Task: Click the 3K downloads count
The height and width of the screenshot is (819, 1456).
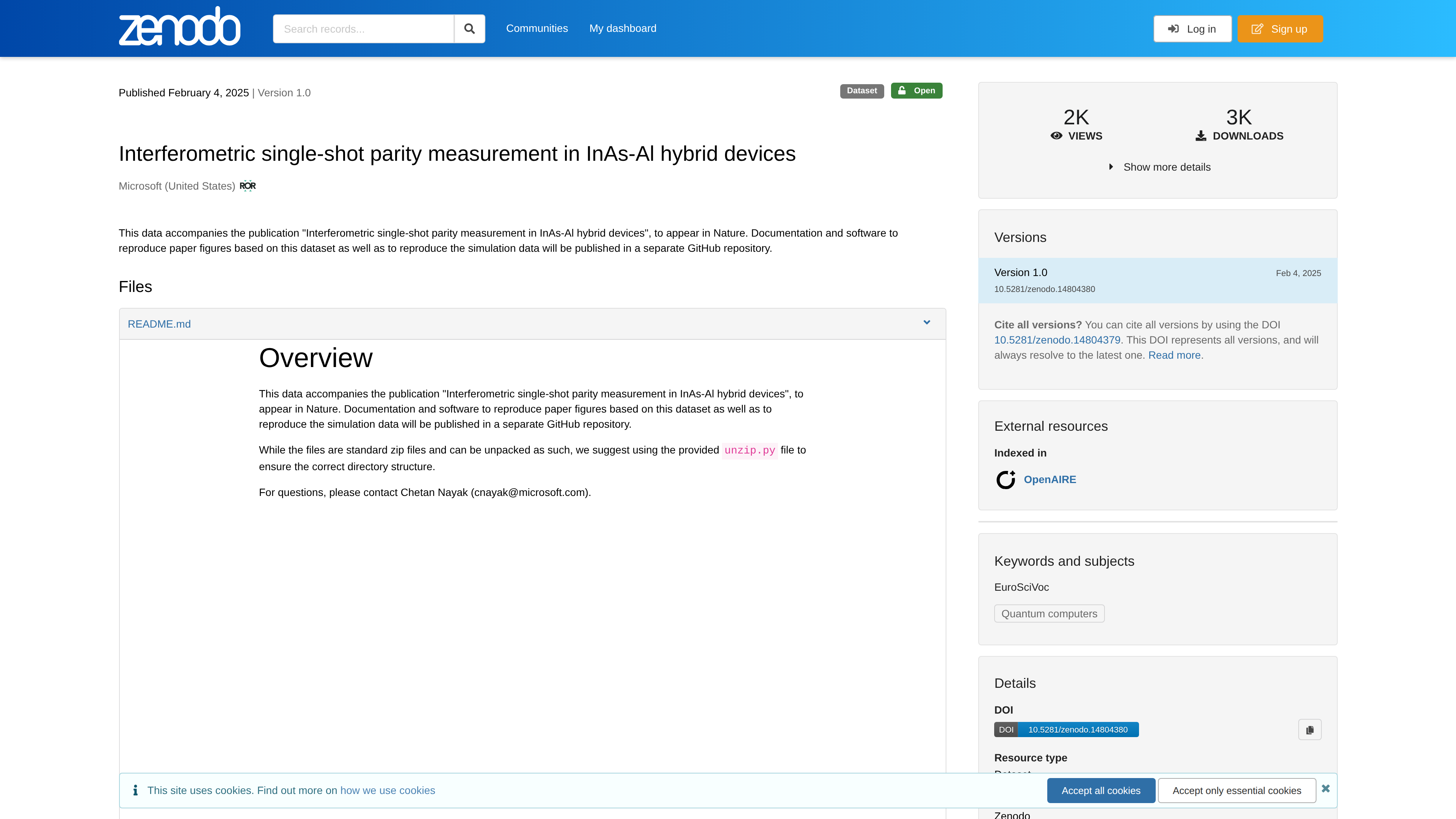Action: click(1239, 118)
